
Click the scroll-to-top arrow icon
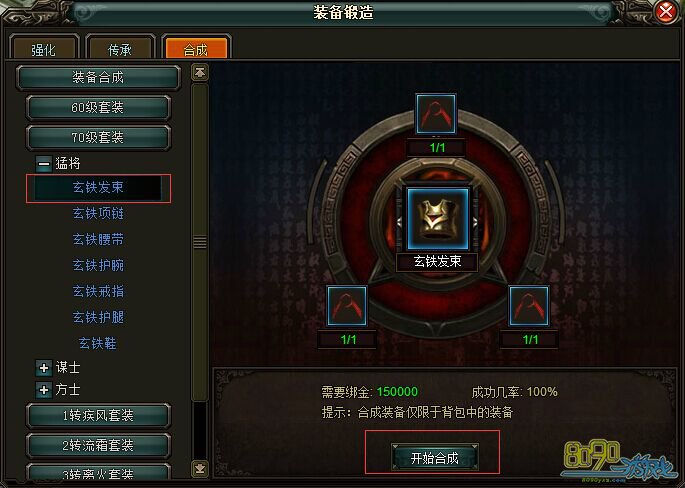[200, 73]
